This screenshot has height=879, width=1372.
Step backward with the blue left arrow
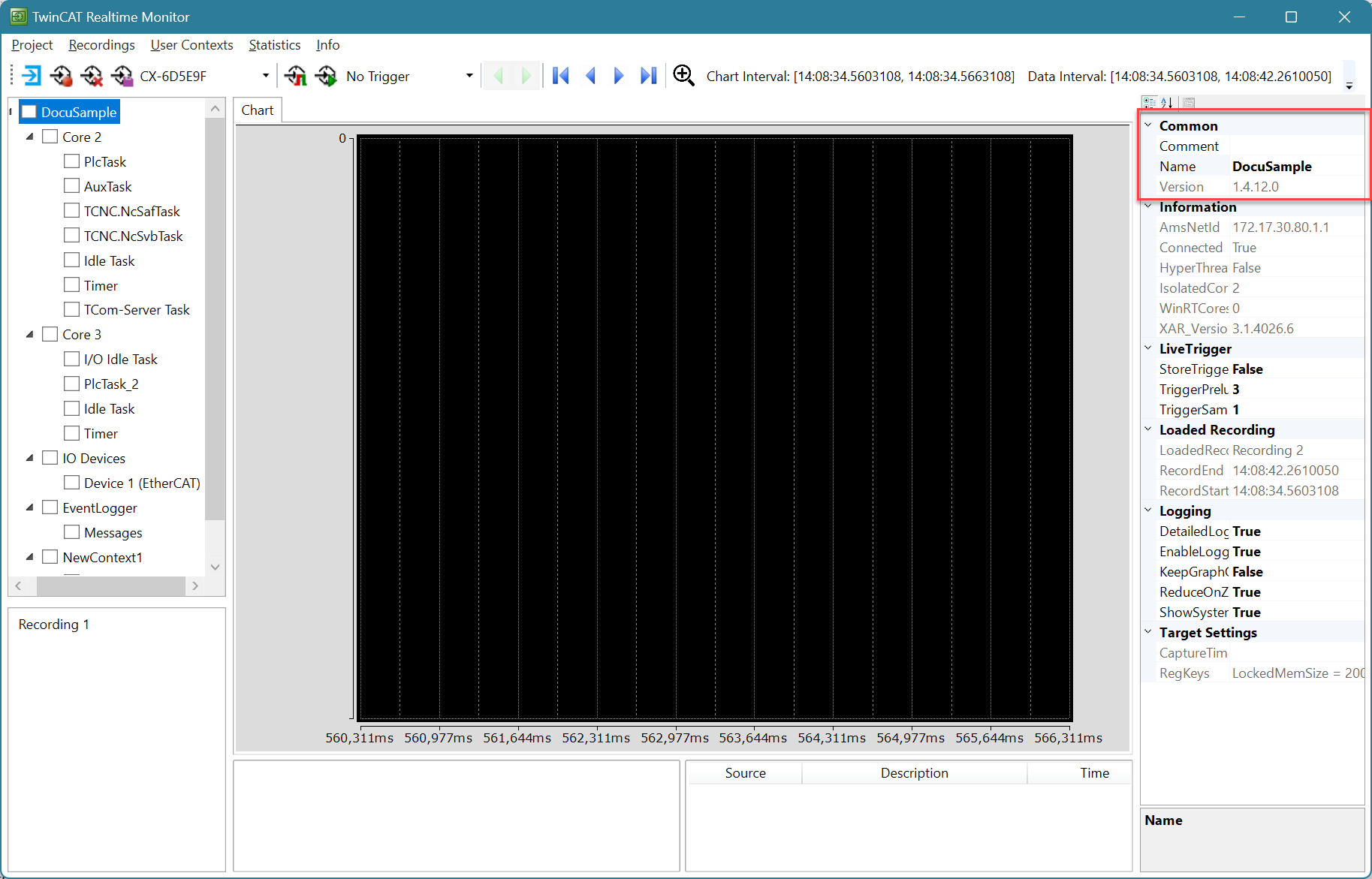coord(590,76)
